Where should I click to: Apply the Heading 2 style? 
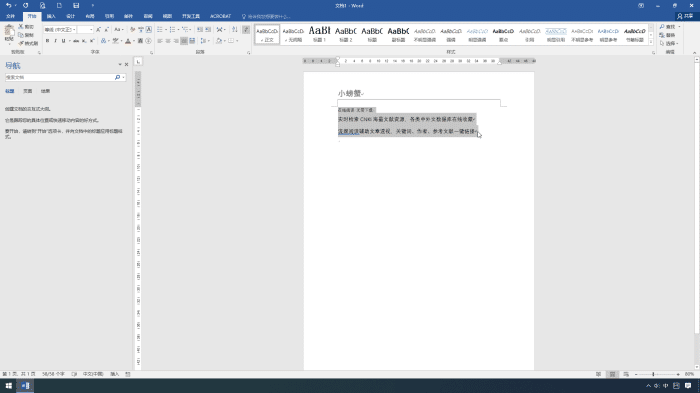pos(346,34)
